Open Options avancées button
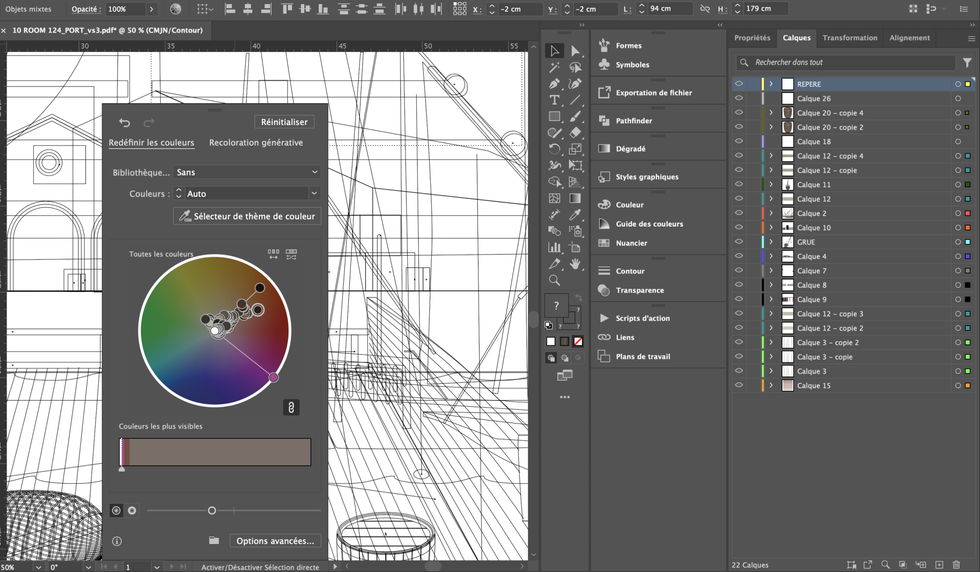Screen dimensions: 980x572 pyautogui.click(x=275, y=541)
